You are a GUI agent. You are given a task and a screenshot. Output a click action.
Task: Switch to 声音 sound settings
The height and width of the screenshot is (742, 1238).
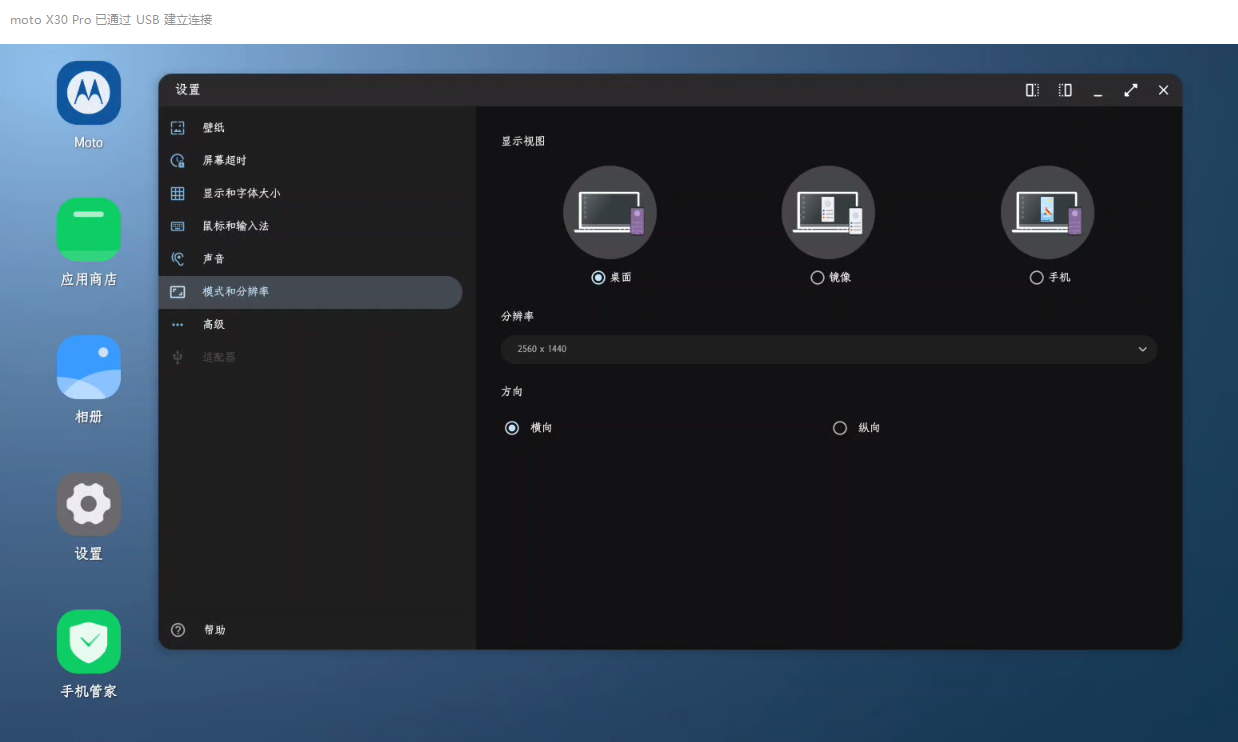[x=310, y=259]
